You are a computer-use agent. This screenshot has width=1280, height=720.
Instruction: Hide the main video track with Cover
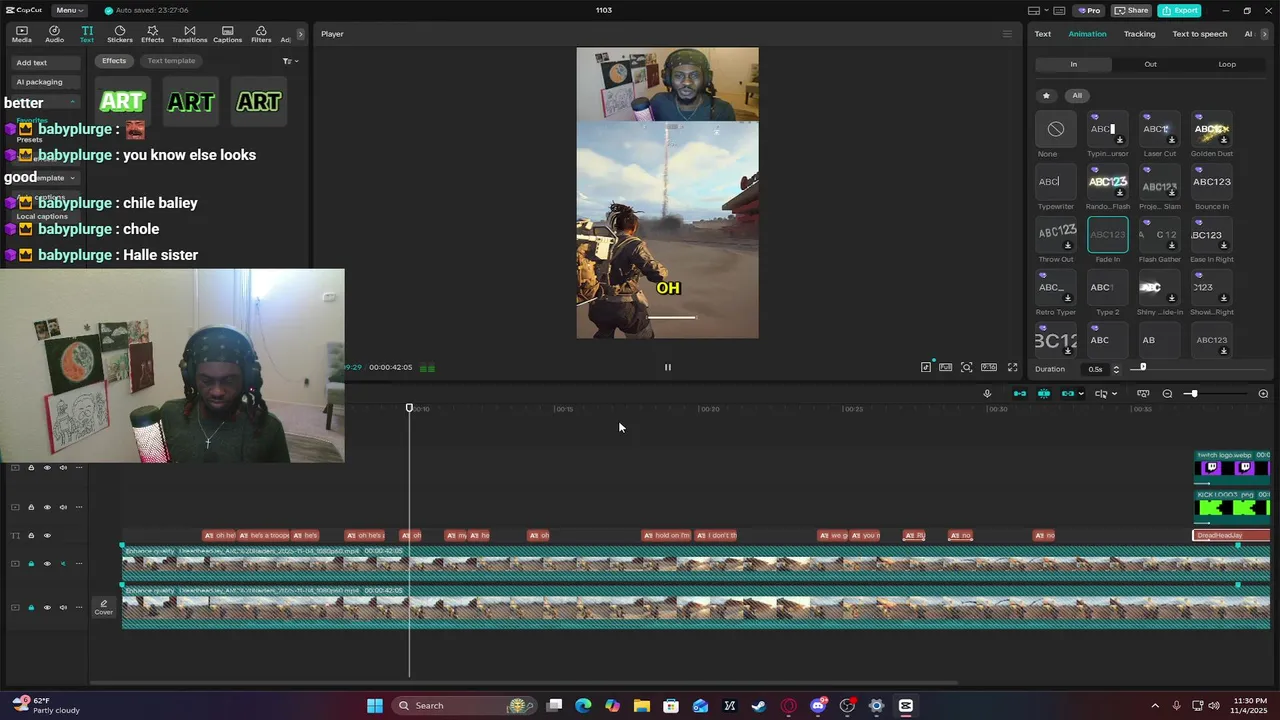pos(47,608)
